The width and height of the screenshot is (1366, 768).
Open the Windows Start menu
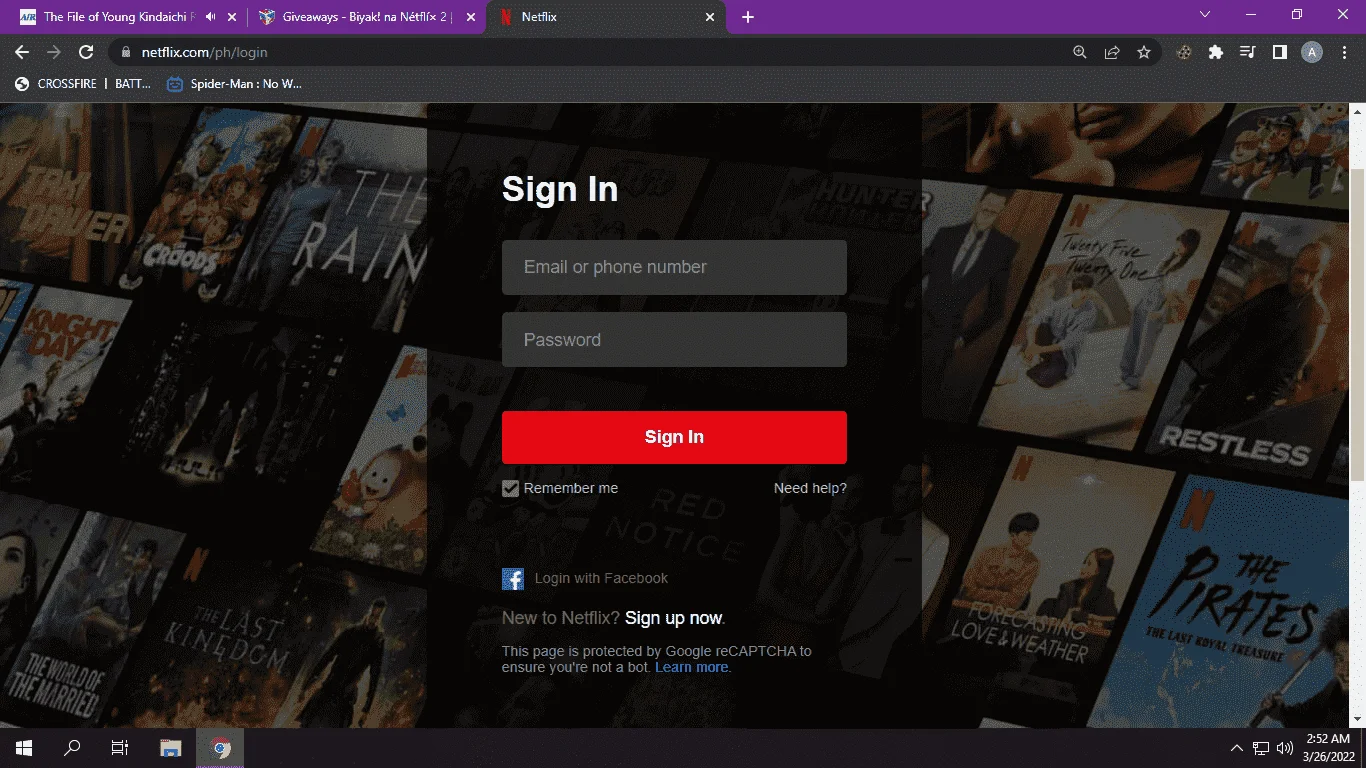pos(24,748)
